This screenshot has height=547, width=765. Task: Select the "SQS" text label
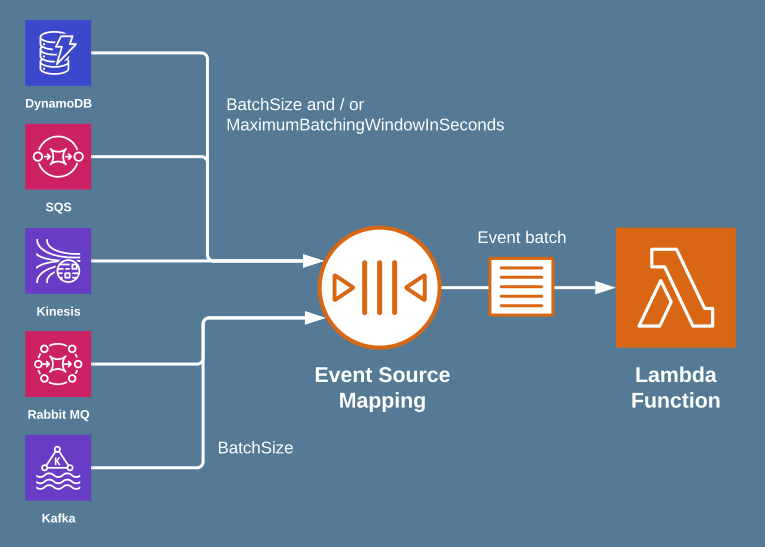[58, 207]
